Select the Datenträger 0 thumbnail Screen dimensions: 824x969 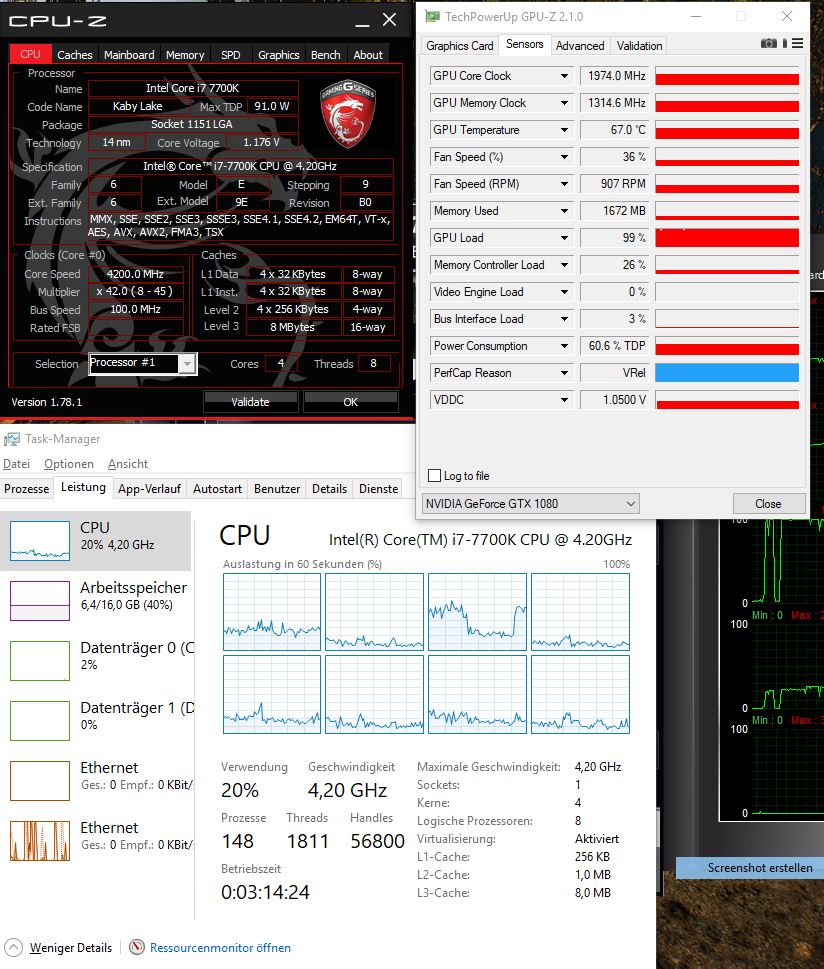tap(40, 661)
